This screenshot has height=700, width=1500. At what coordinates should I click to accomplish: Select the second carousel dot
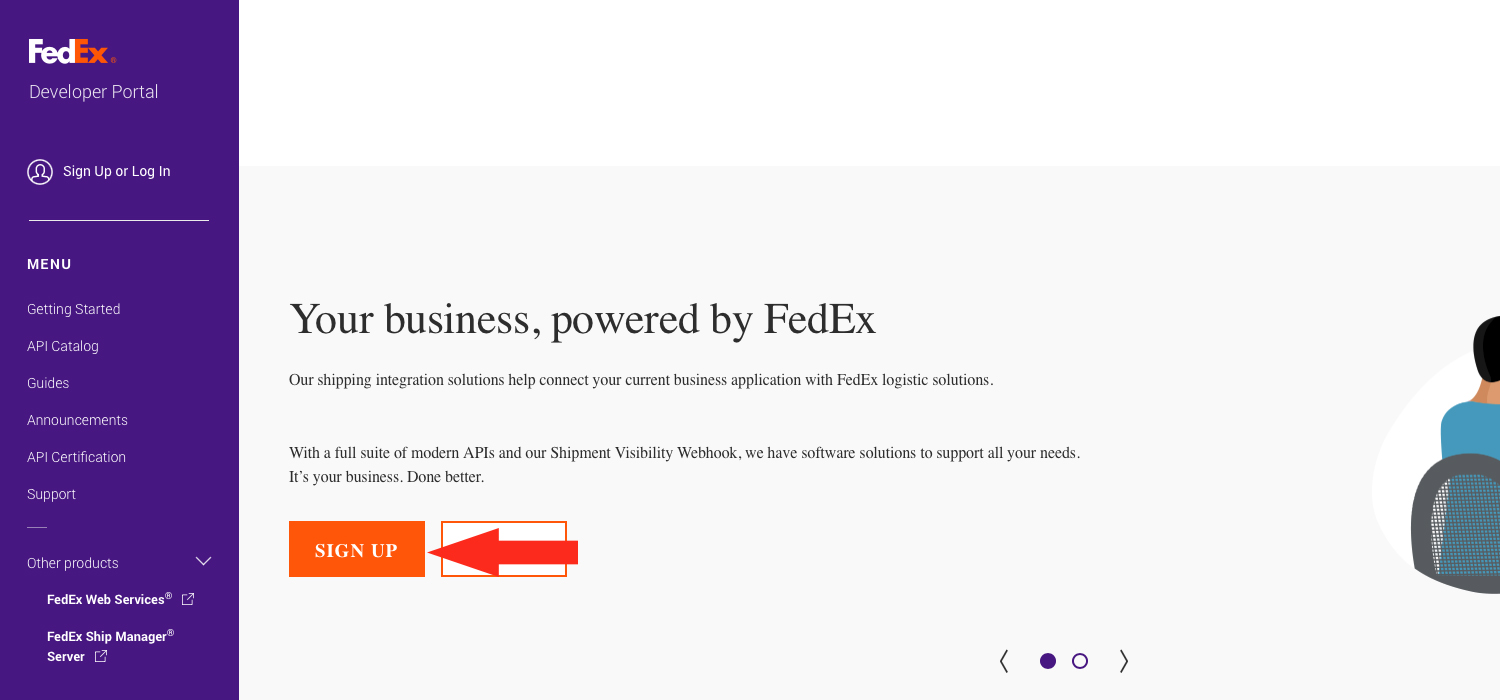click(1079, 661)
